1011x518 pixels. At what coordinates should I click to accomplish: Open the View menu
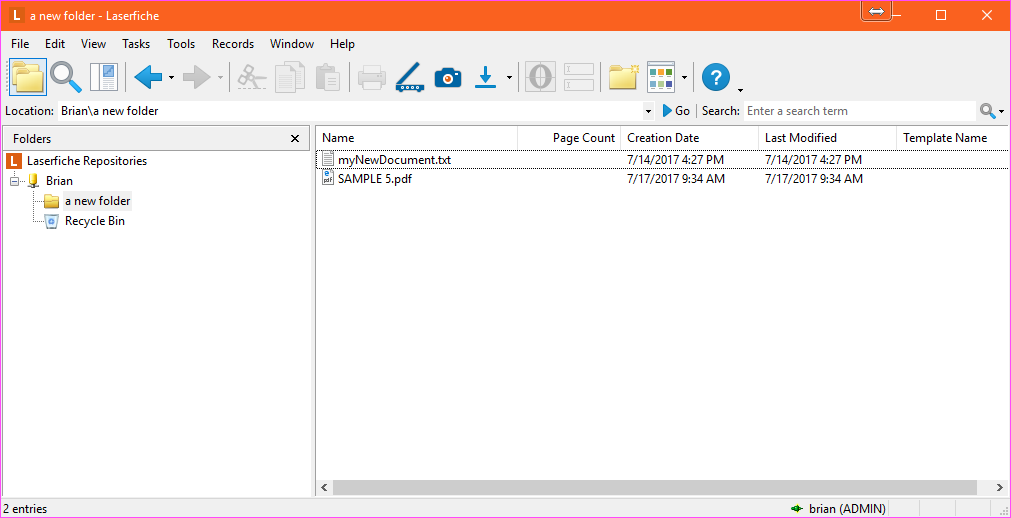click(x=93, y=44)
